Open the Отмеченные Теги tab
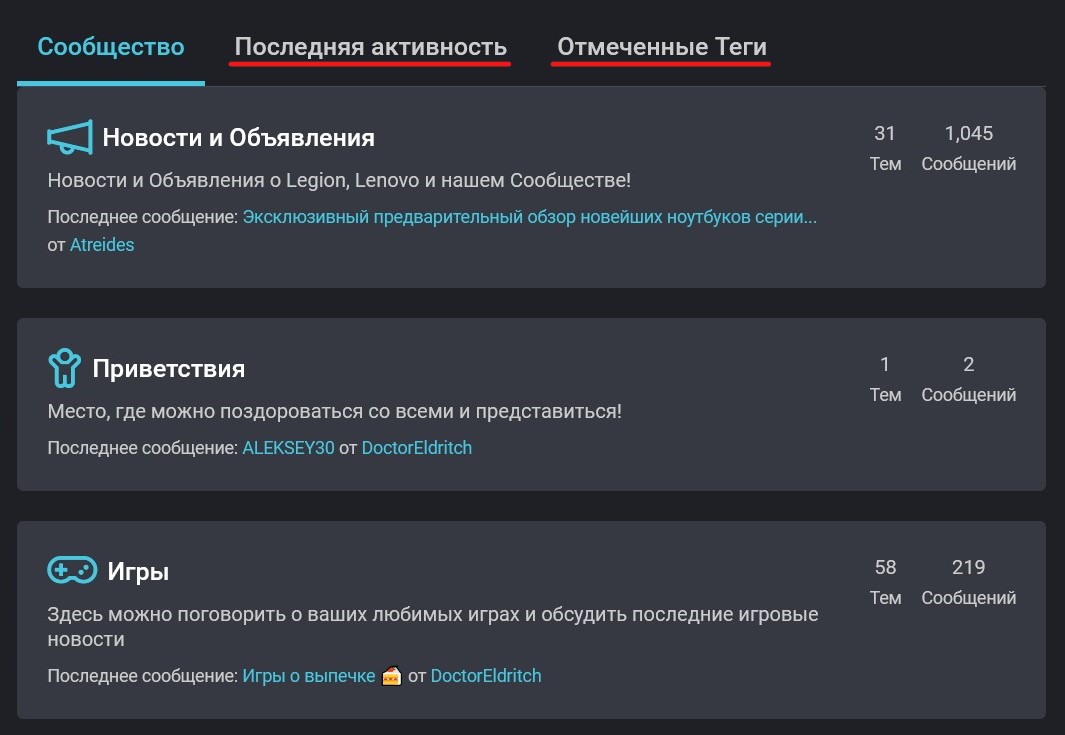Image resolution: width=1065 pixels, height=735 pixels. point(660,46)
